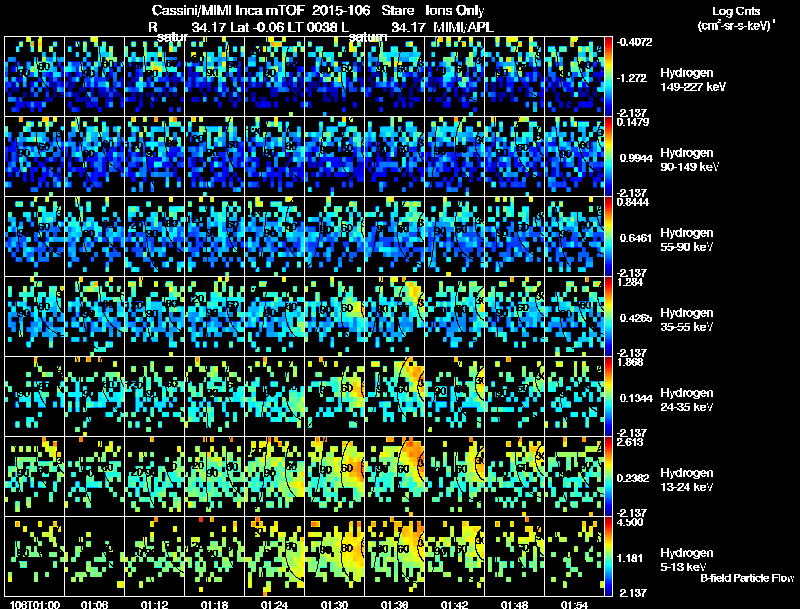The width and height of the screenshot is (800, 609).
Task: Click the 4.500 color scale value
Action: (630, 522)
